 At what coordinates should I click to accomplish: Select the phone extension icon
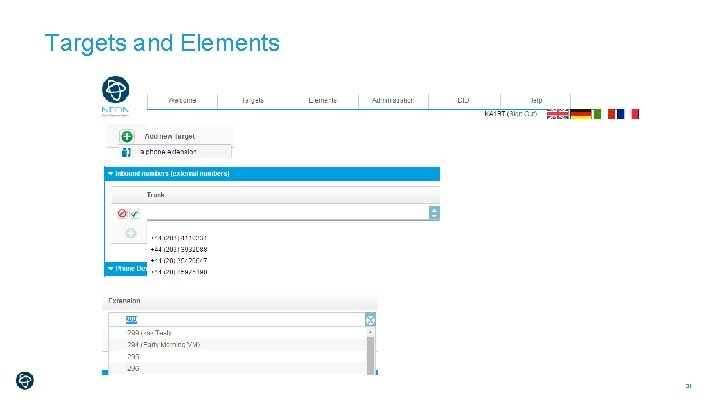(x=126, y=152)
